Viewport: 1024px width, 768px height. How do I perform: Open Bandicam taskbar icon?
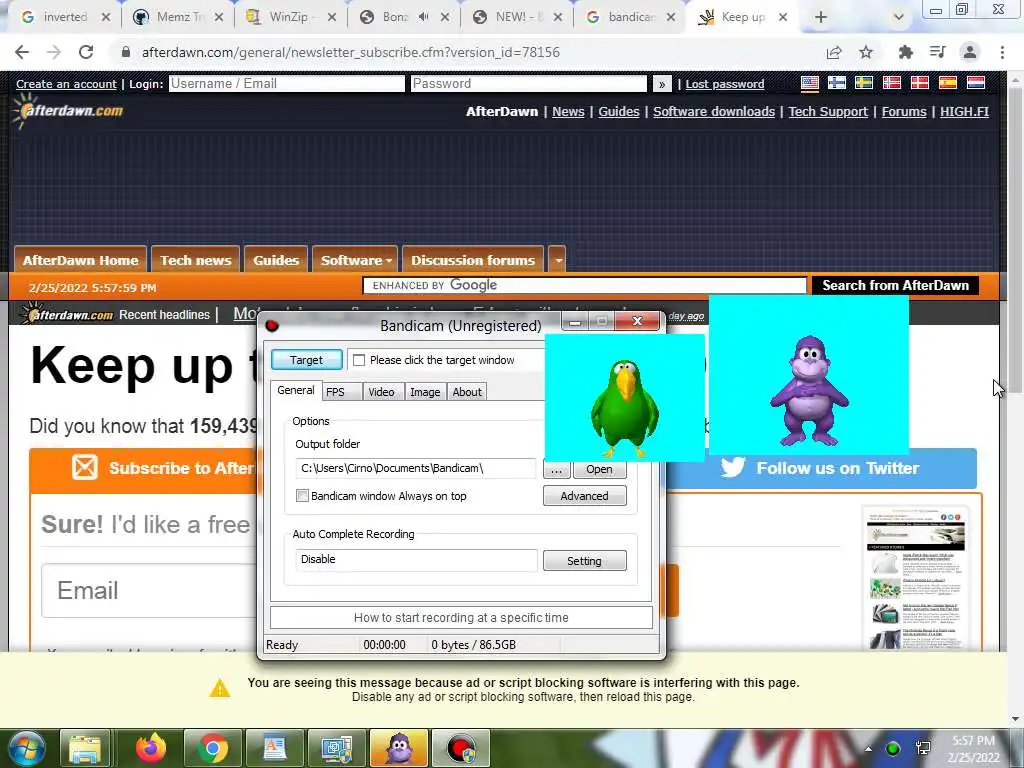(x=460, y=748)
